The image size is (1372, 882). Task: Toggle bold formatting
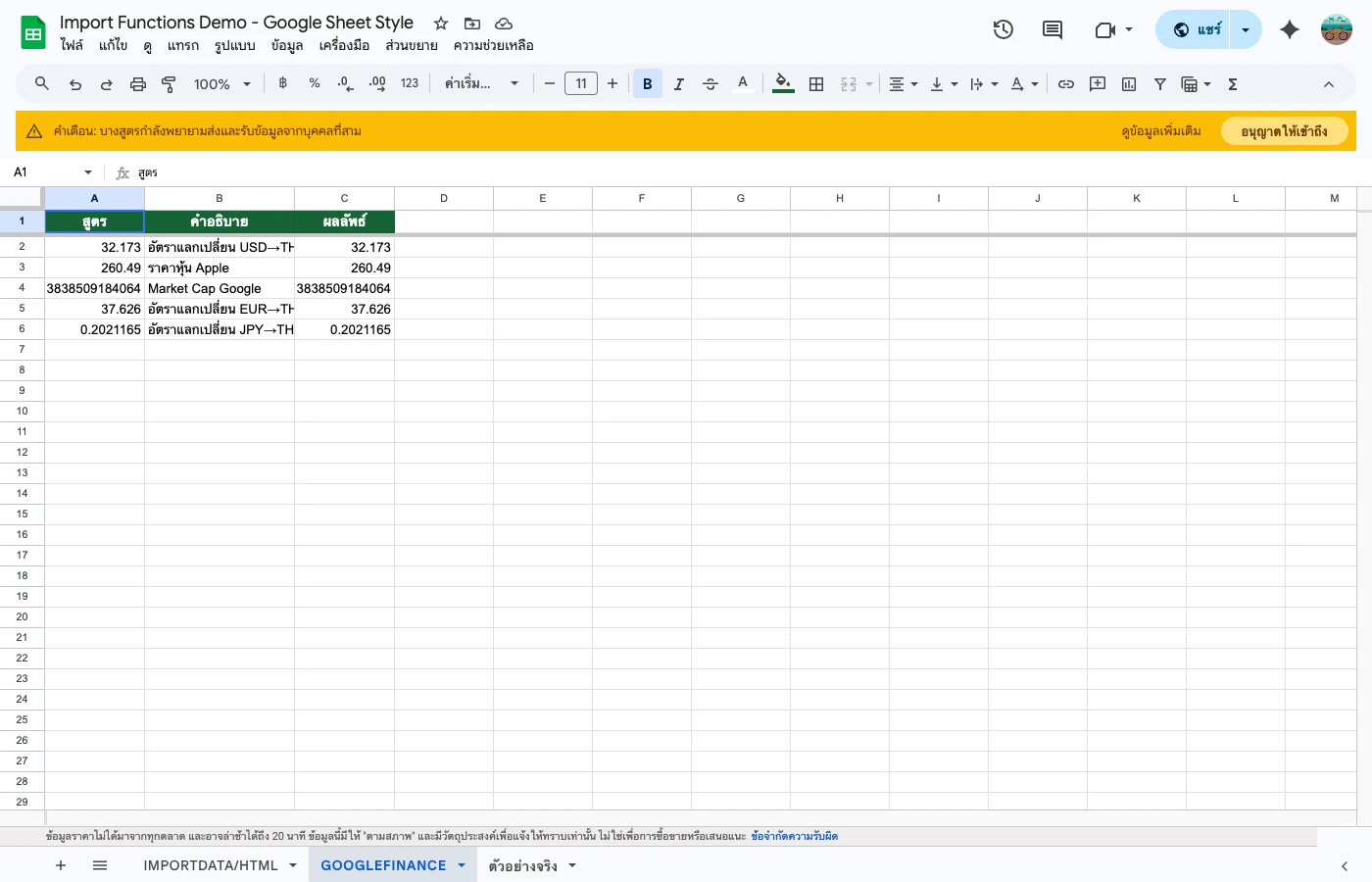(648, 83)
